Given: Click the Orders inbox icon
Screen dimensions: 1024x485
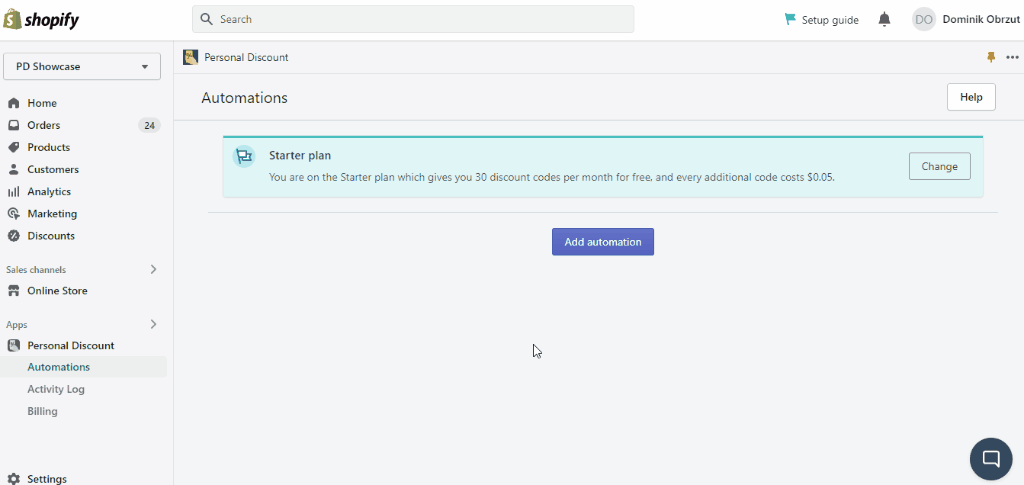Looking at the screenshot, I should (x=13, y=125).
